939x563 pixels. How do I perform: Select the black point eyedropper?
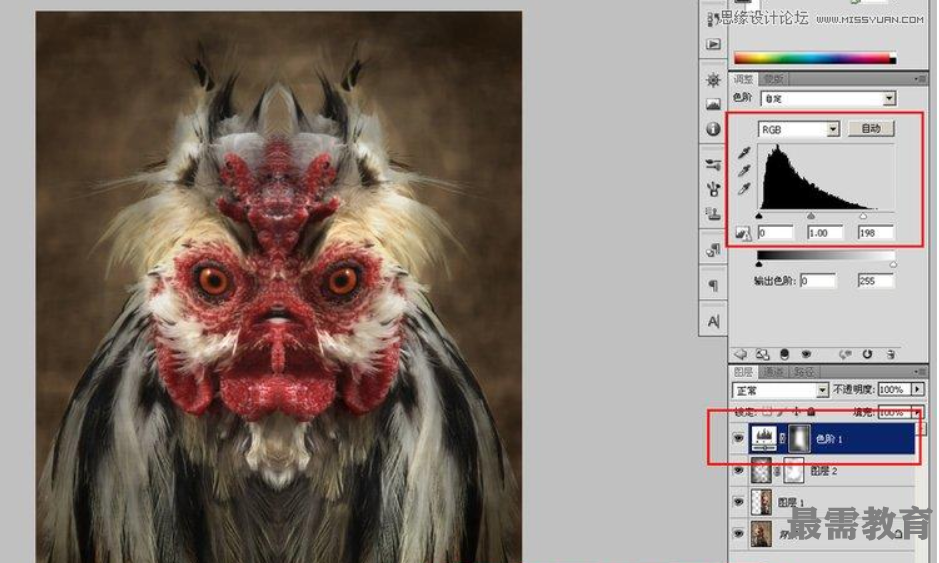[x=744, y=153]
